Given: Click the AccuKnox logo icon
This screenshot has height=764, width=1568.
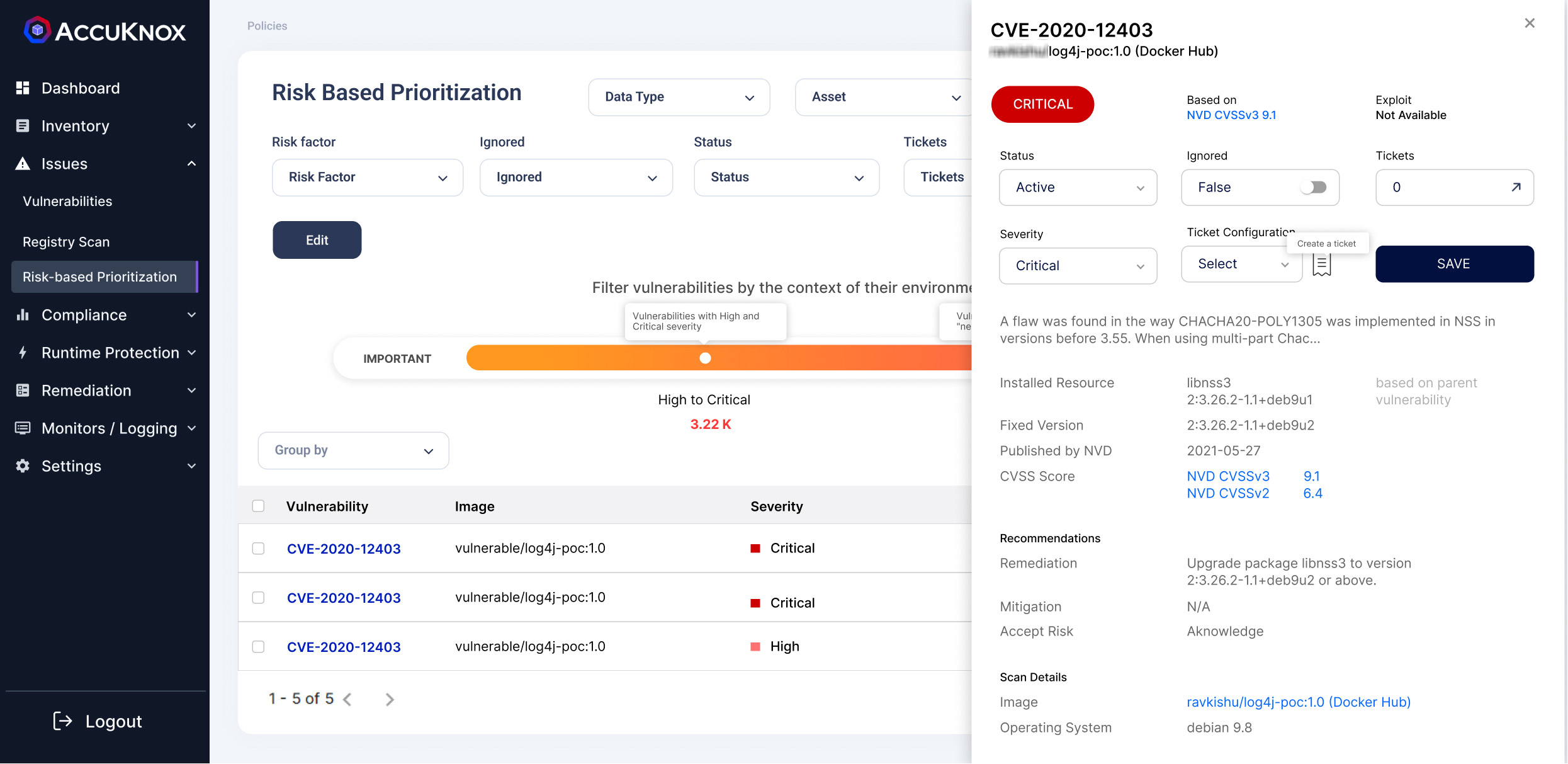Looking at the screenshot, I should click(37, 30).
